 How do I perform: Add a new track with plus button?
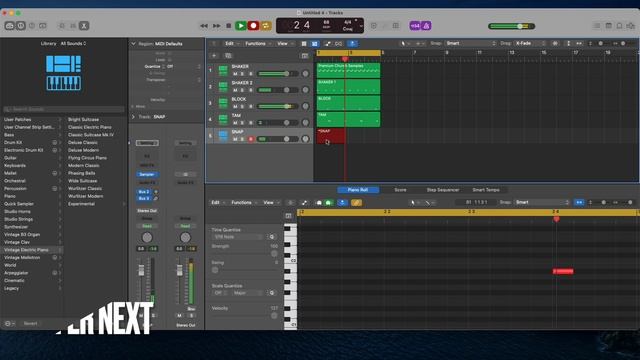click(x=214, y=56)
